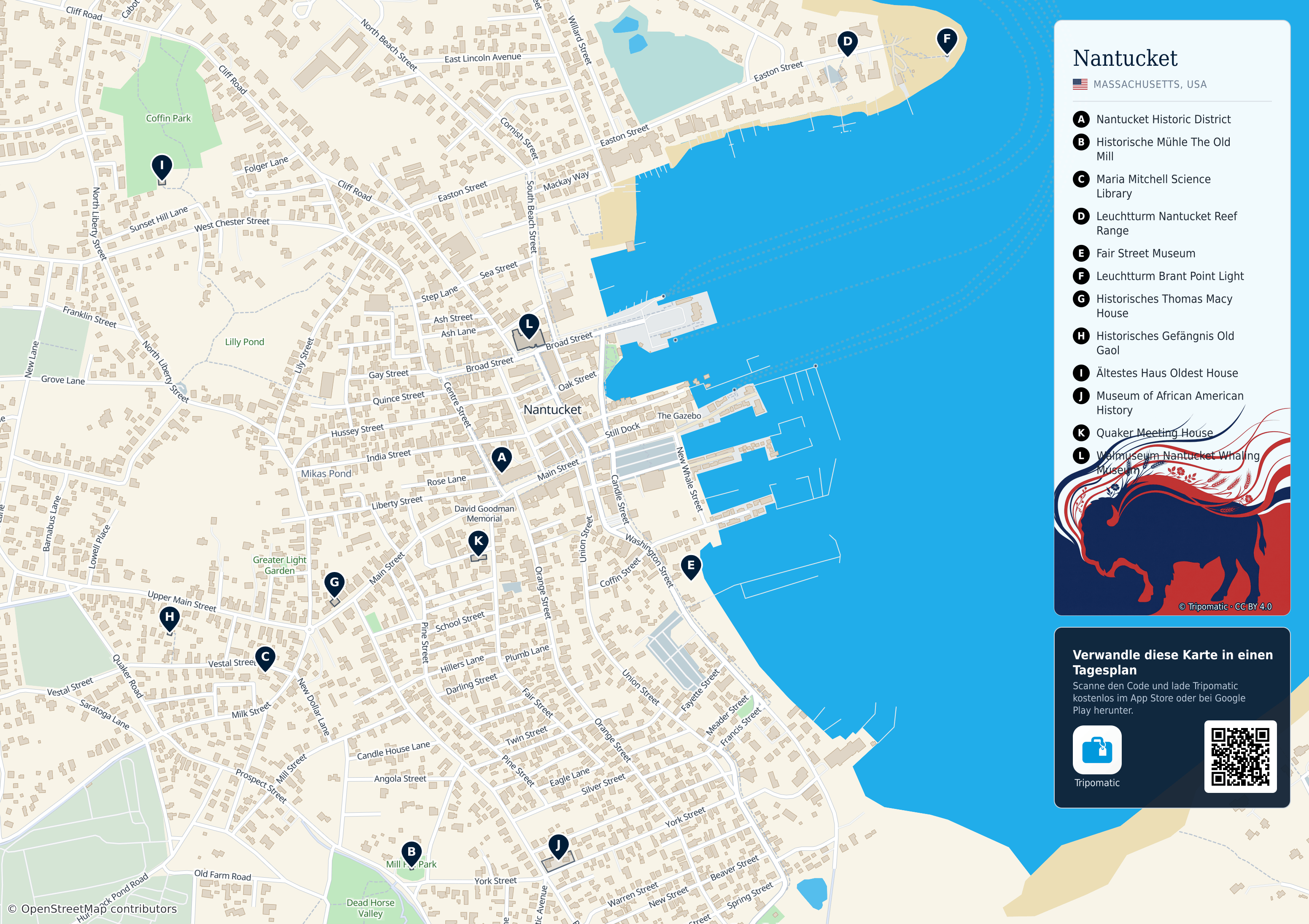1309x924 pixels.
Task: Select 'Maria Mitchell Science Library' legend entry
Action: [1153, 186]
